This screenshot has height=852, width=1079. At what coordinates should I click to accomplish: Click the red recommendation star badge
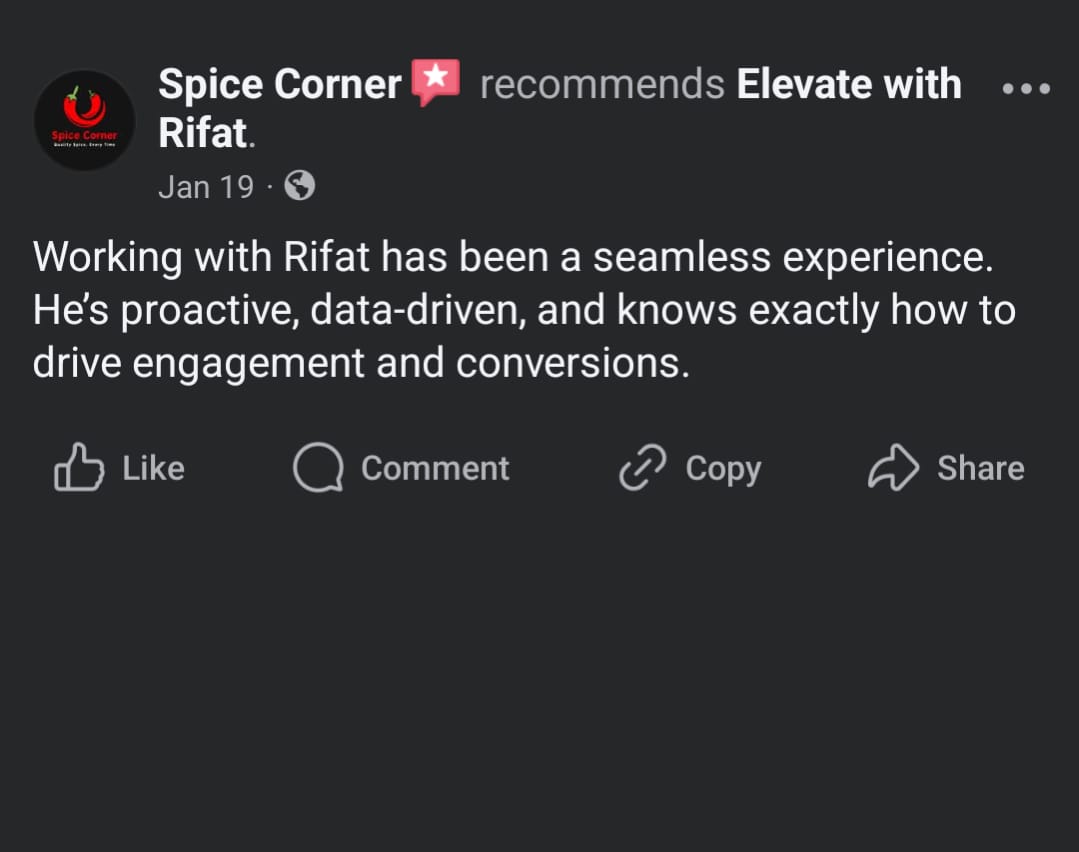pyautogui.click(x=436, y=83)
